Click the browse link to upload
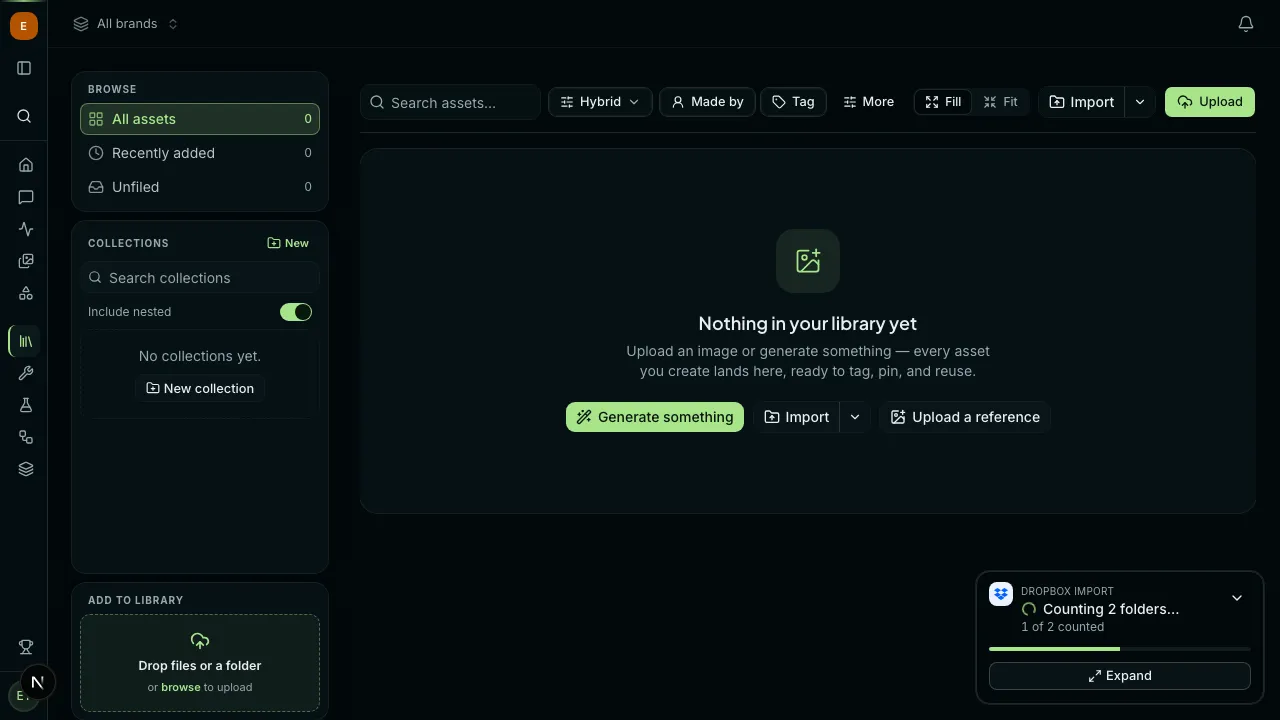The height and width of the screenshot is (720, 1280). click(x=181, y=687)
